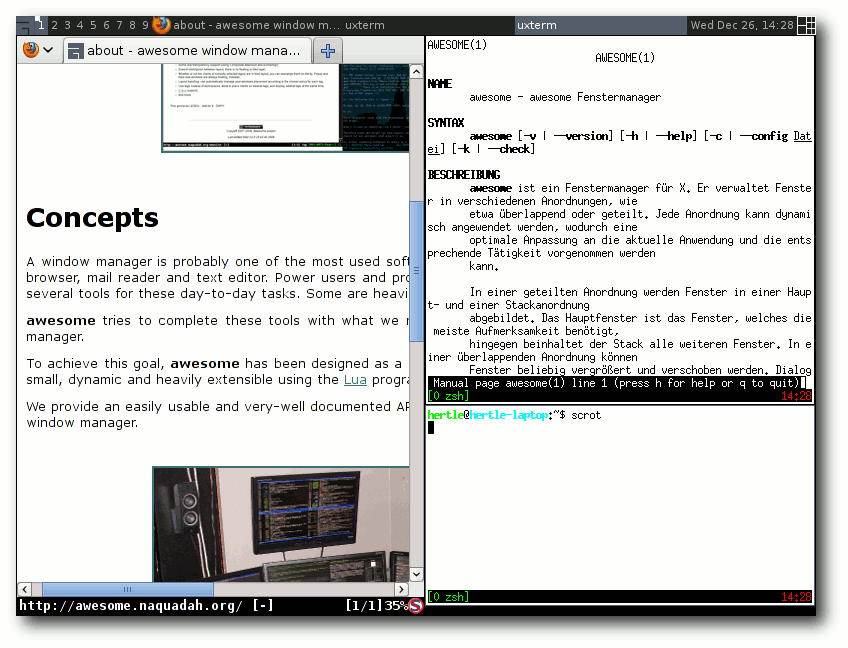Switch to workspace tag 3
This screenshot has width=848, height=648.
pos(67,25)
